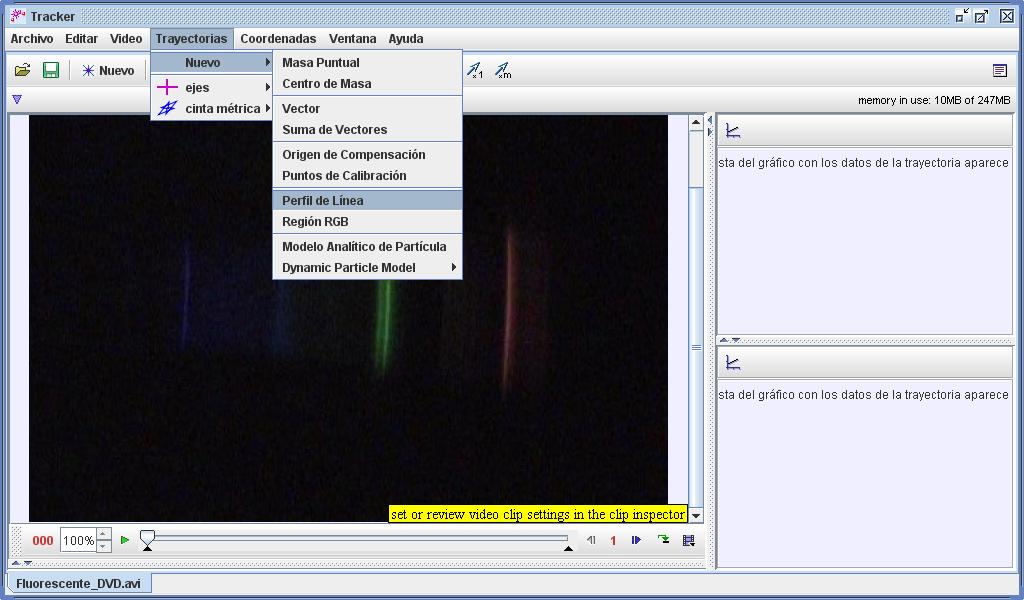Click the Nuevo button on the toolbar
This screenshot has height=600, width=1024.
click(108, 70)
